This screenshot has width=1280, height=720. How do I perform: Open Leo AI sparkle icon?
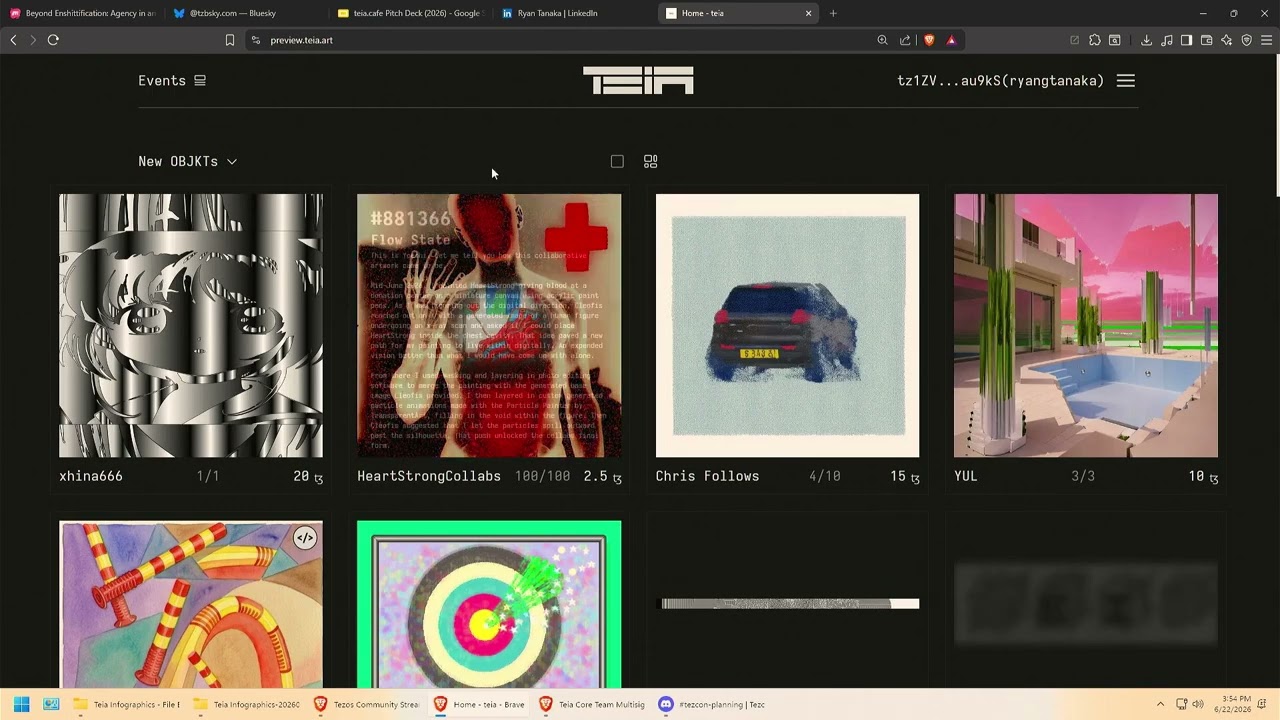coord(1227,40)
